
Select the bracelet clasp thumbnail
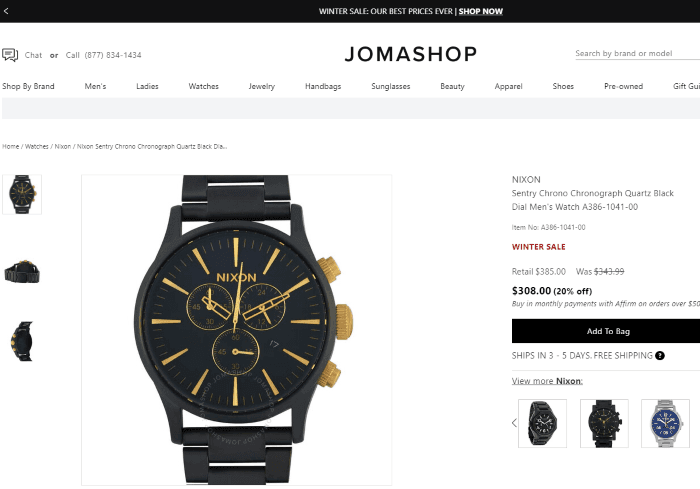tap(22, 272)
